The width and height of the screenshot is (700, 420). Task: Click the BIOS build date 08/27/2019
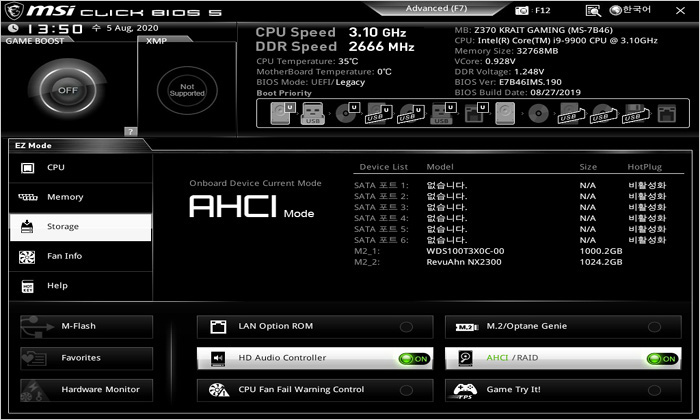click(x=555, y=92)
